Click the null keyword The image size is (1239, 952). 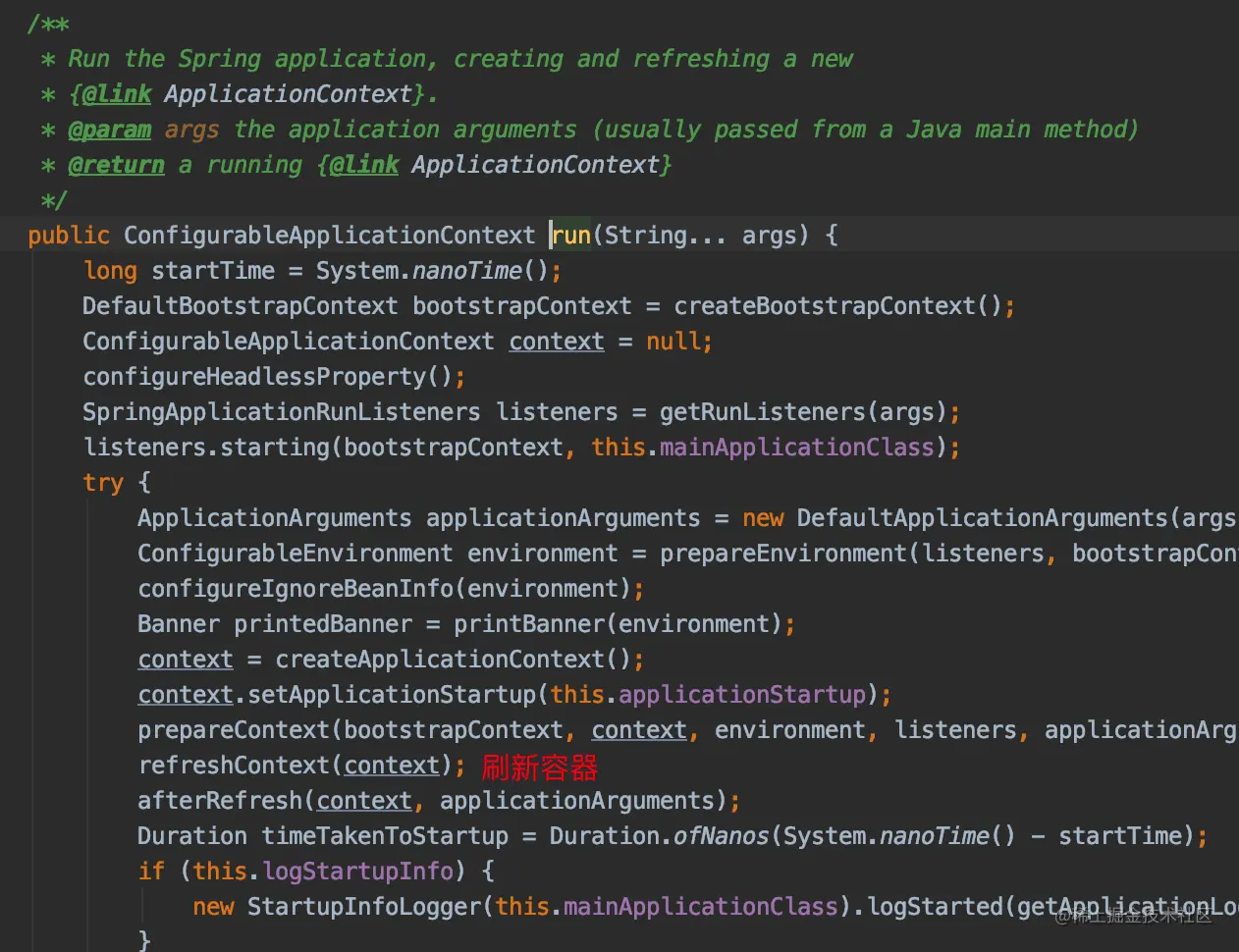coord(673,342)
